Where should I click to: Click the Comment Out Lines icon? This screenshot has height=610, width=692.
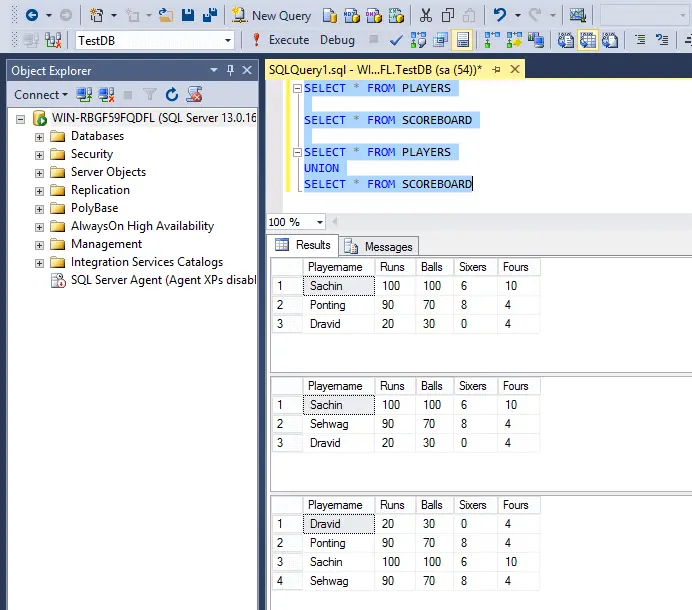(x=640, y=40)
